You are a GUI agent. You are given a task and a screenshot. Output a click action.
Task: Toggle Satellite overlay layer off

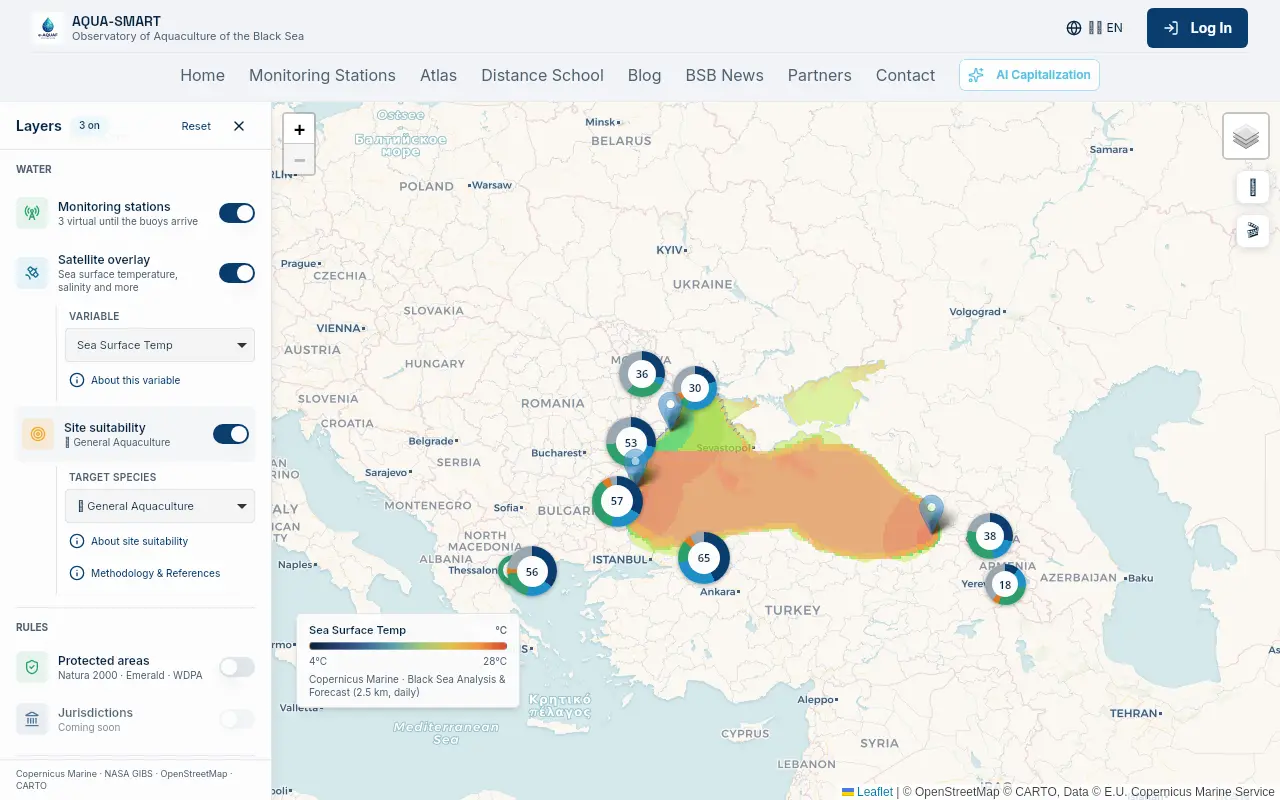tap(237, 273)
